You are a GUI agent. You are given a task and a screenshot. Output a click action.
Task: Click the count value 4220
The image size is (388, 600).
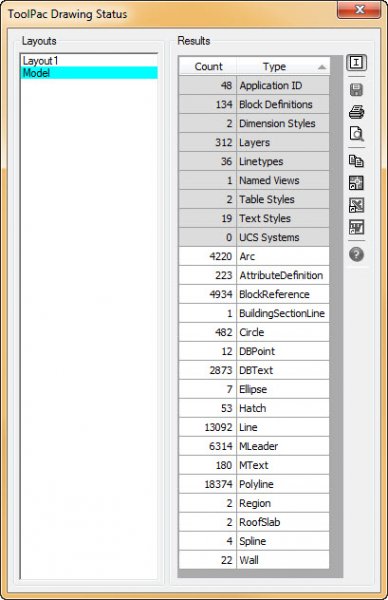[x=221, y=256]
